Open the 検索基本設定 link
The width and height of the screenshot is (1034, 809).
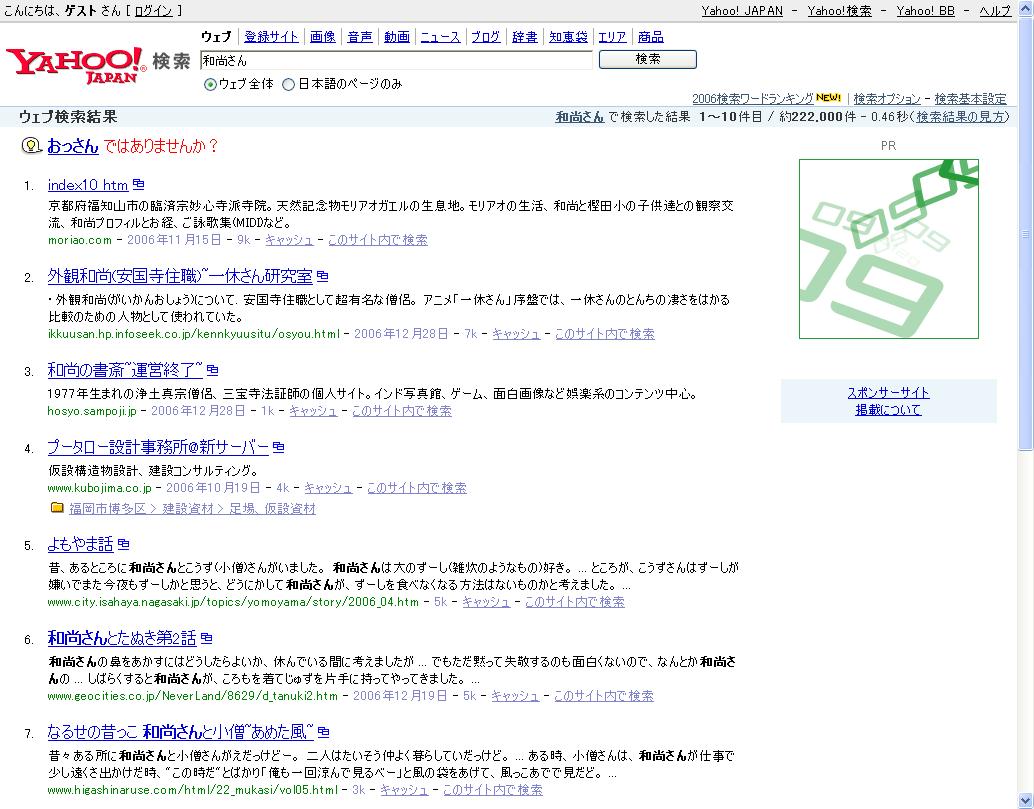(x=971, y=98)
